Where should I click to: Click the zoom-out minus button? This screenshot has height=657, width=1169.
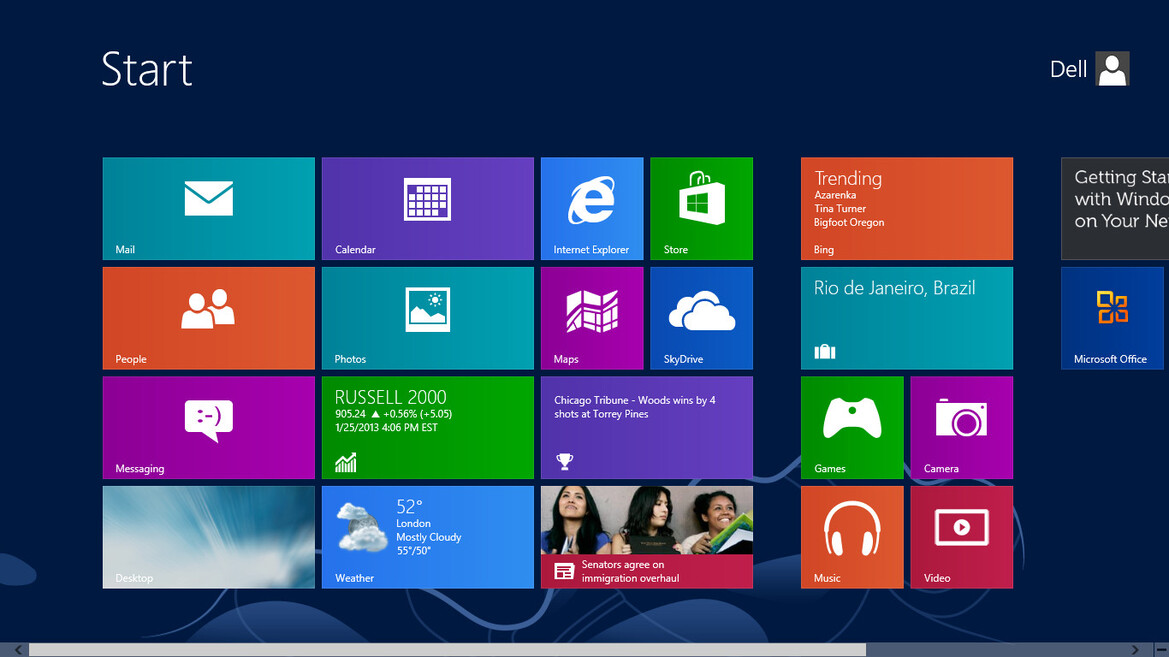pos(1161,650)
